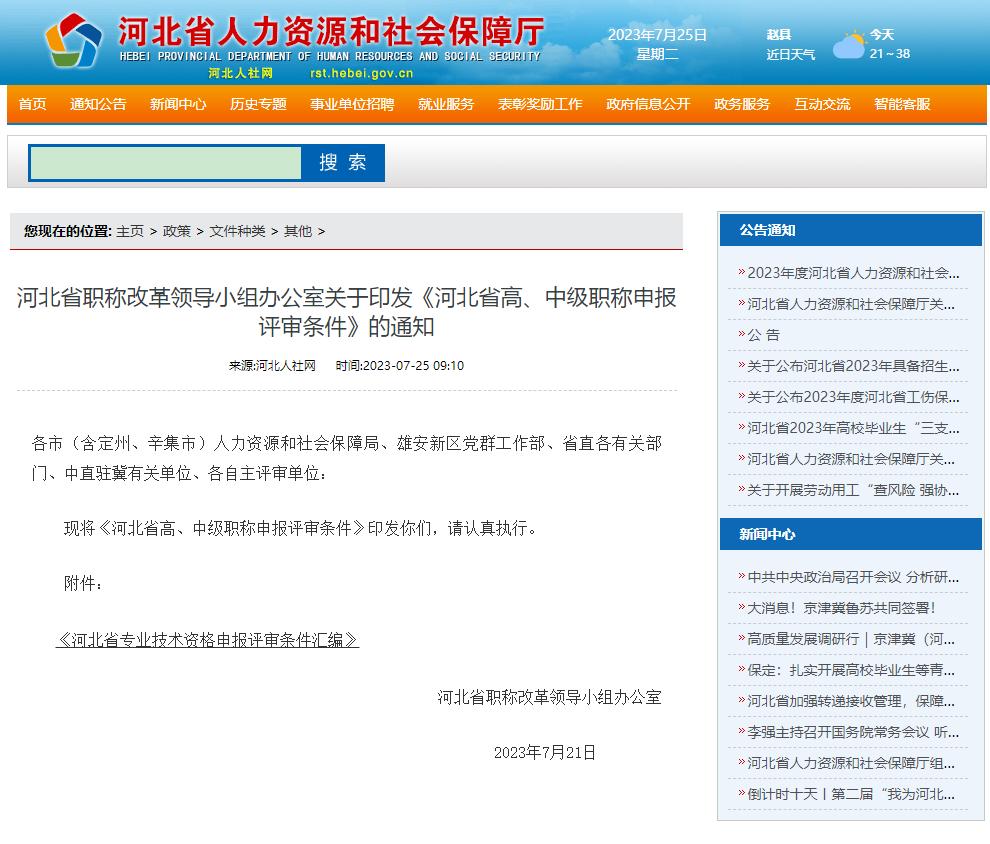Viewport: 990px width, 844px height.
Task: Click the 主页 breadcrumb link
Action: point(130,231)
